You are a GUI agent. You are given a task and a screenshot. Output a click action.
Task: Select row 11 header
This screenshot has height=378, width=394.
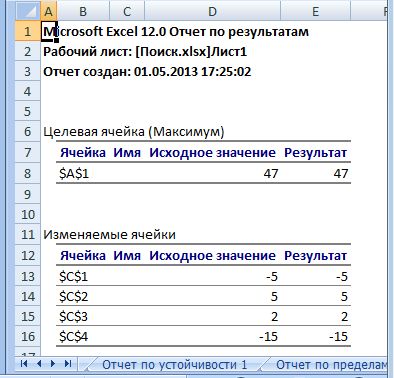[28, 235]
